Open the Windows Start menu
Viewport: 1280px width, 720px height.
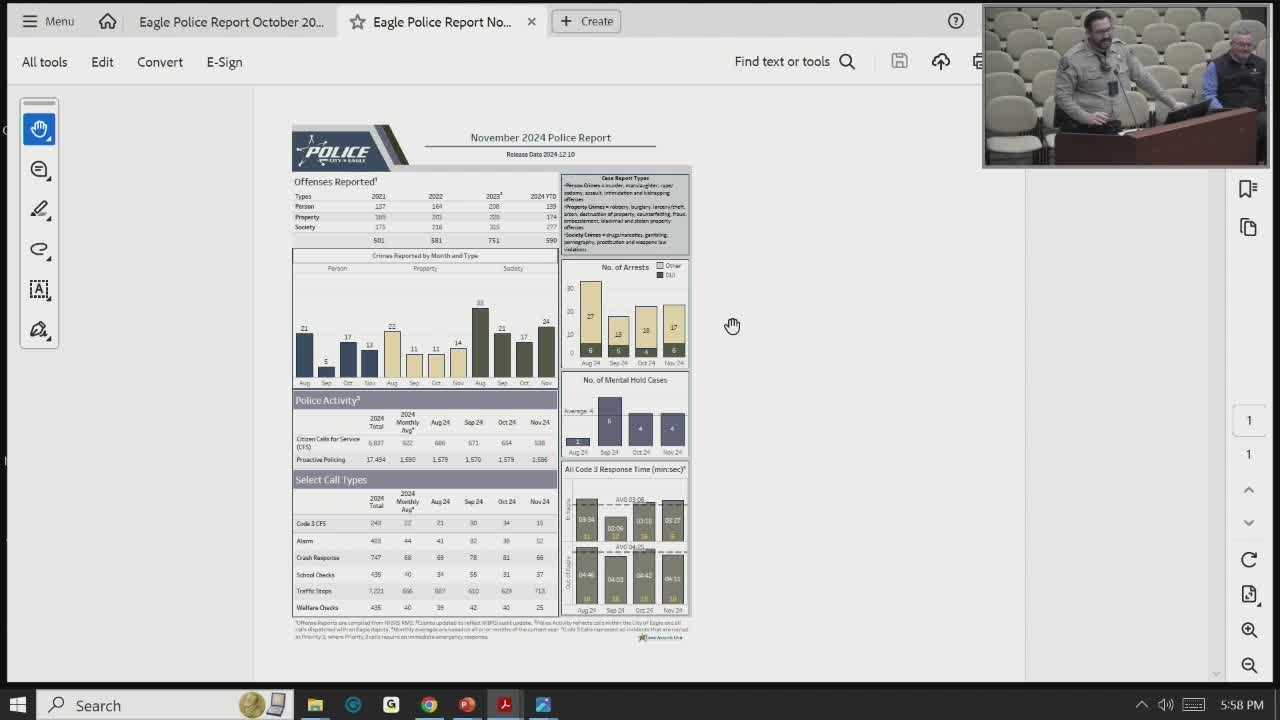(x=18, y=705)
